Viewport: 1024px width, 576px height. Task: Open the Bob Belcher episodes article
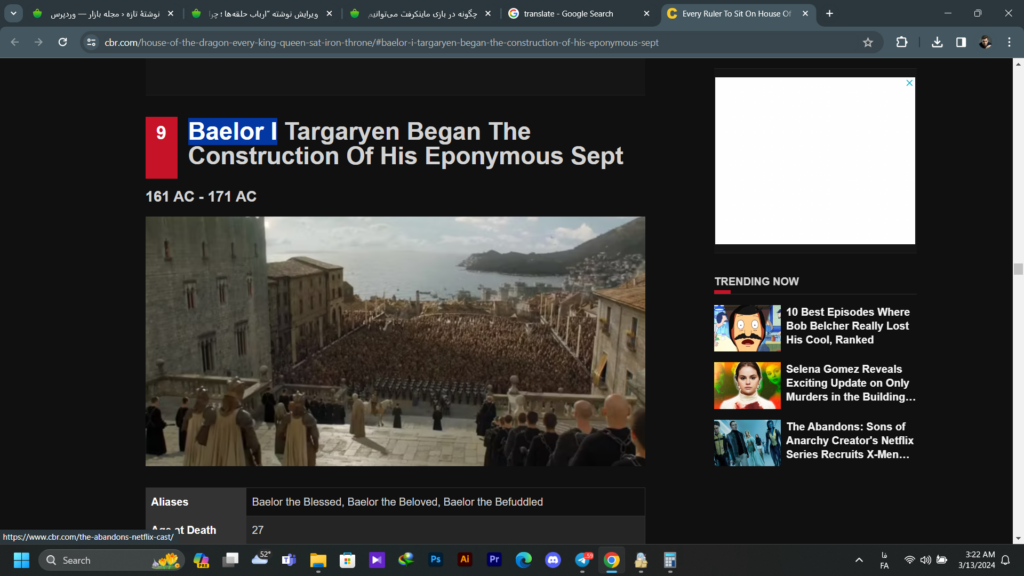coord(848,326)
